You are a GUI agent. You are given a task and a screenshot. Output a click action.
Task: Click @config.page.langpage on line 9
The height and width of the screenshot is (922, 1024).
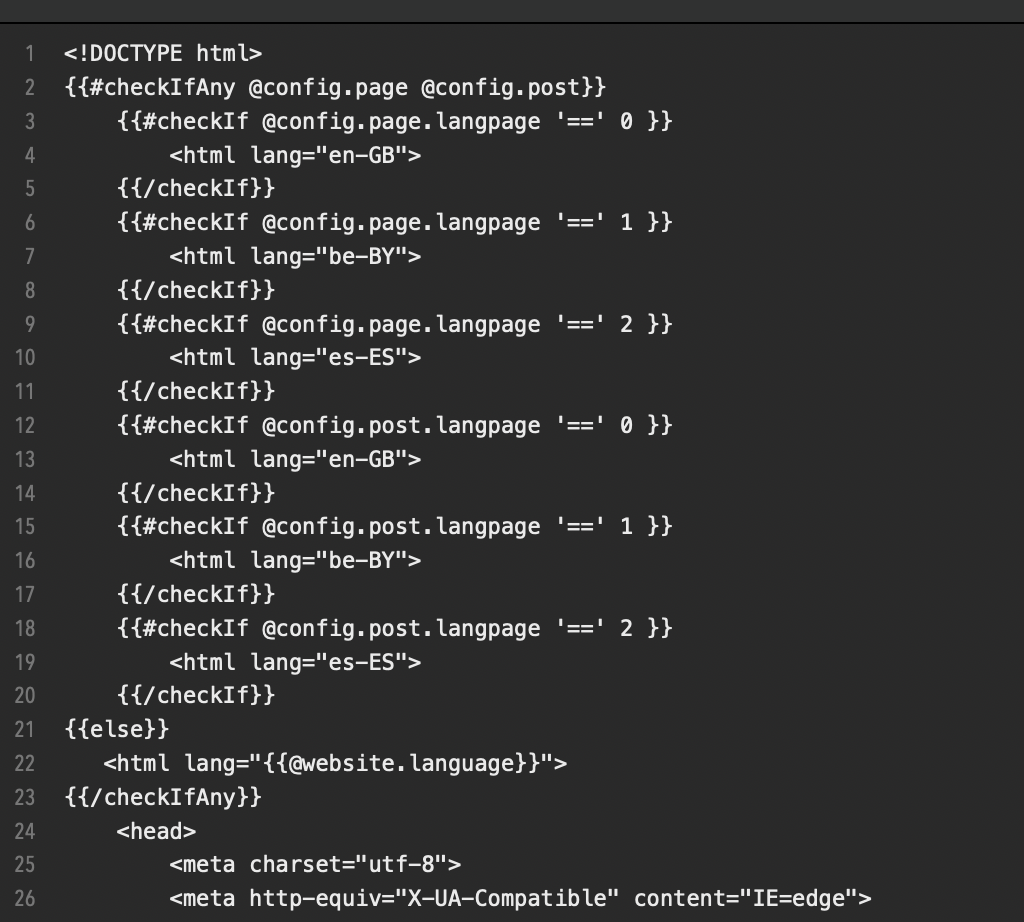coord(401,324)
